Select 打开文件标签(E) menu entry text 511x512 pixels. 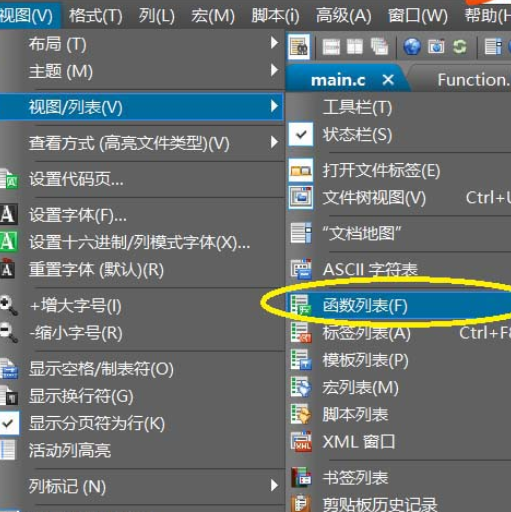pyautogui.click(x=381, y=170)
